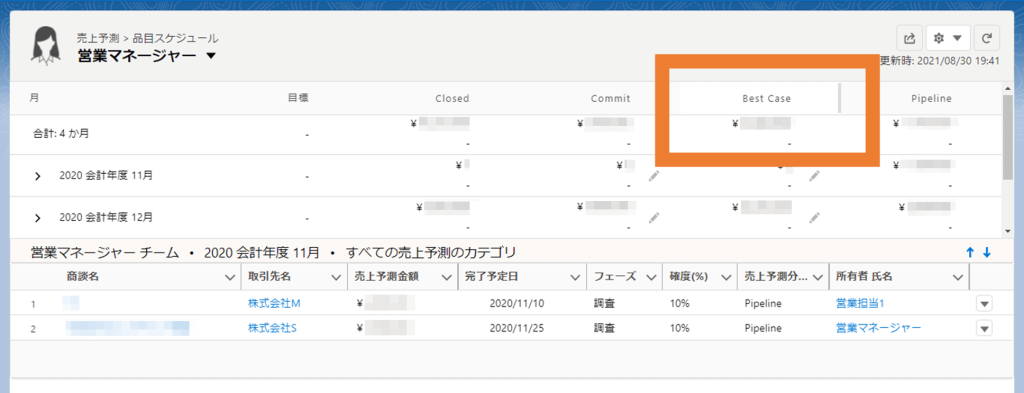
Task: Click the 営業マネージャー title heading
Action: point(136,56)
